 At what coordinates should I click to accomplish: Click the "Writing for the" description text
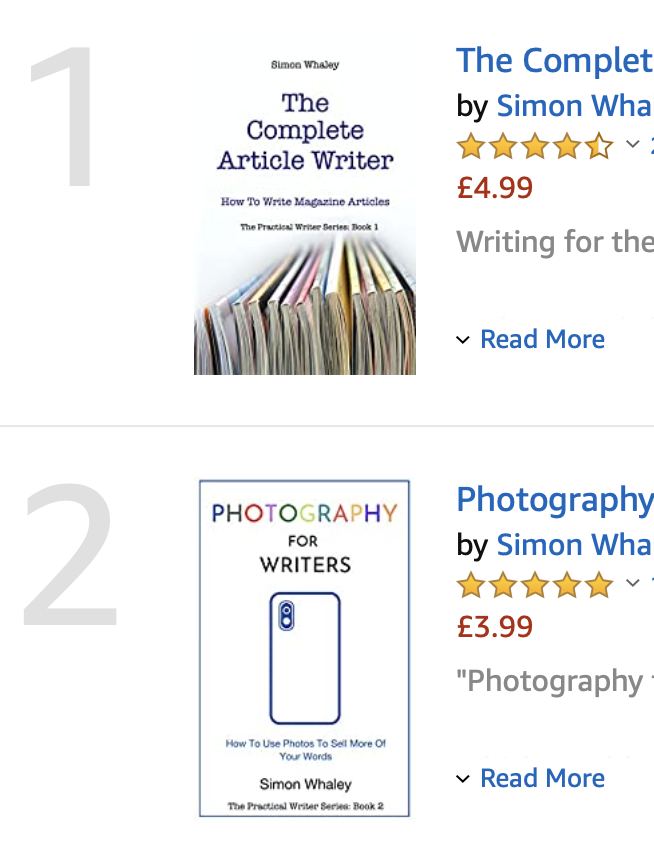pos(555,242)
